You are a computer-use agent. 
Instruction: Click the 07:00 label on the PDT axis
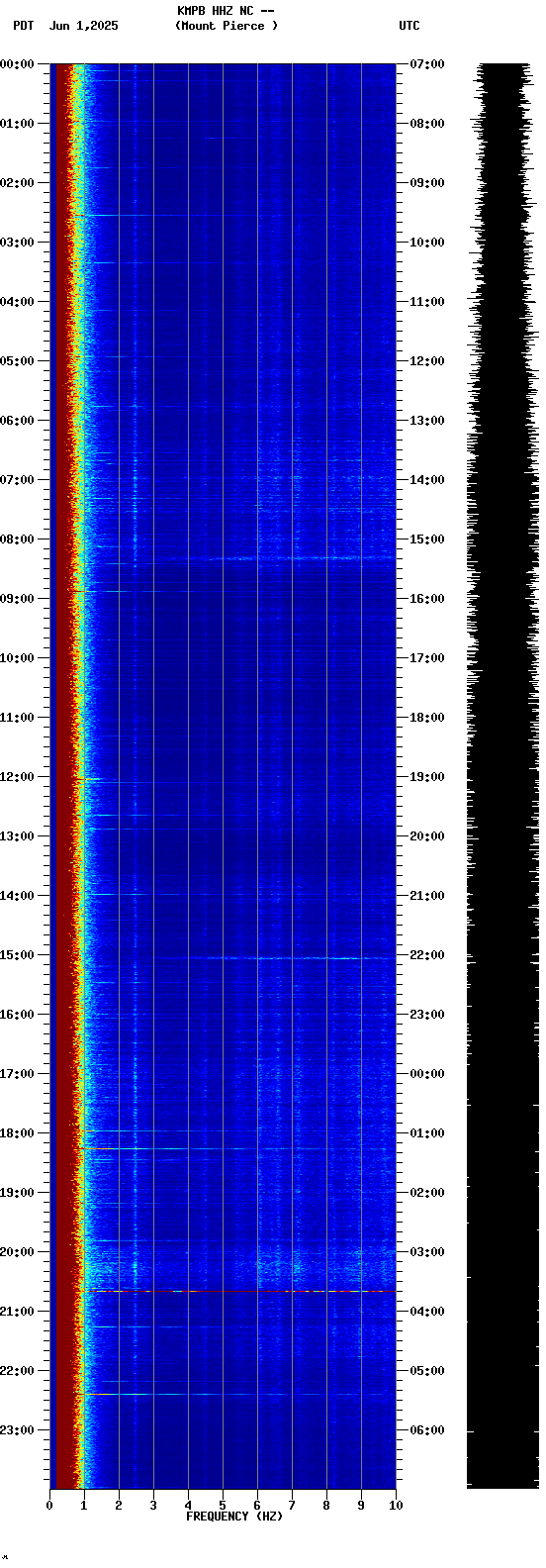[x=17, y=480]
